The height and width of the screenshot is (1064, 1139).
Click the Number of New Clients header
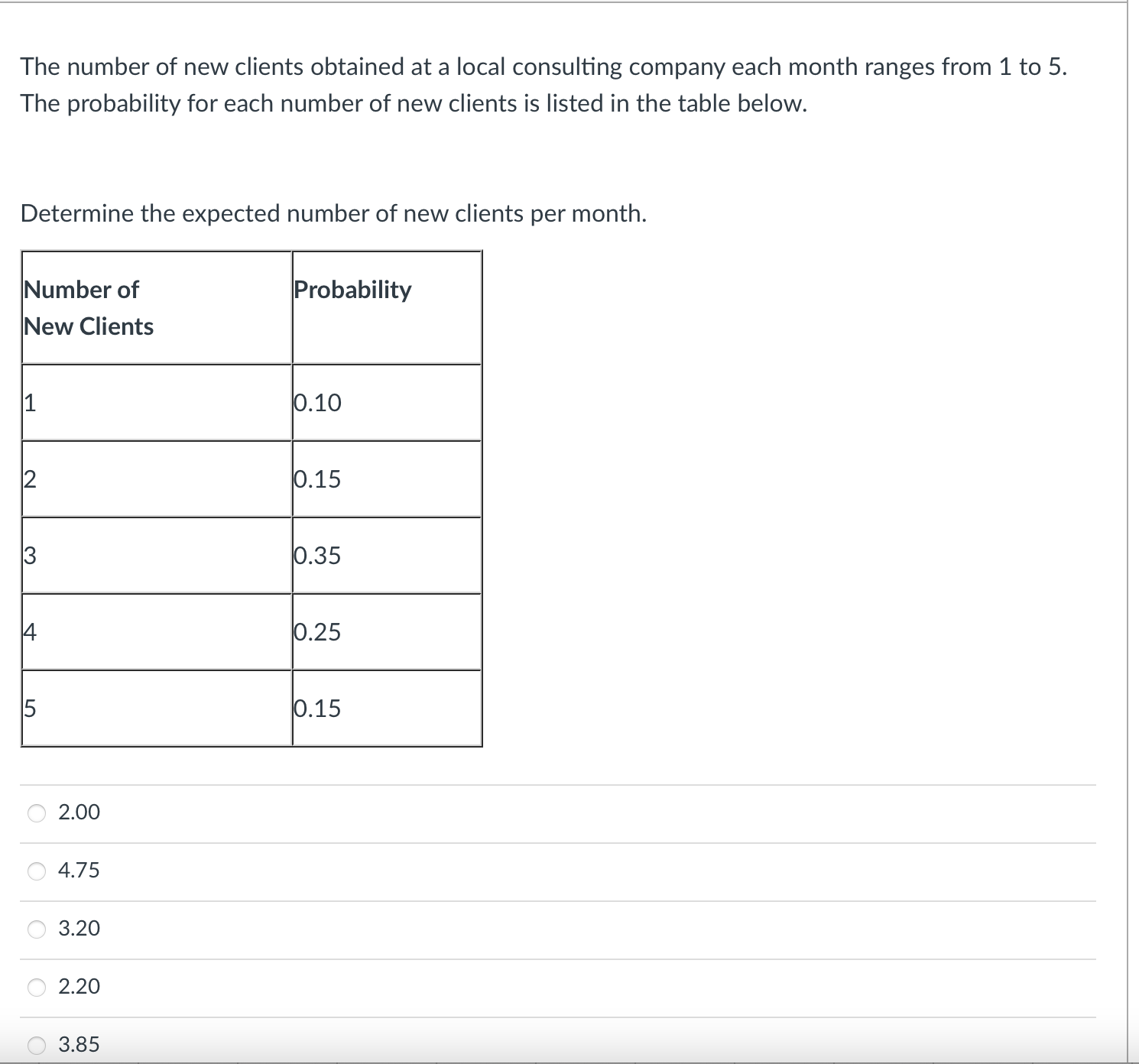[x=88, y=307]
